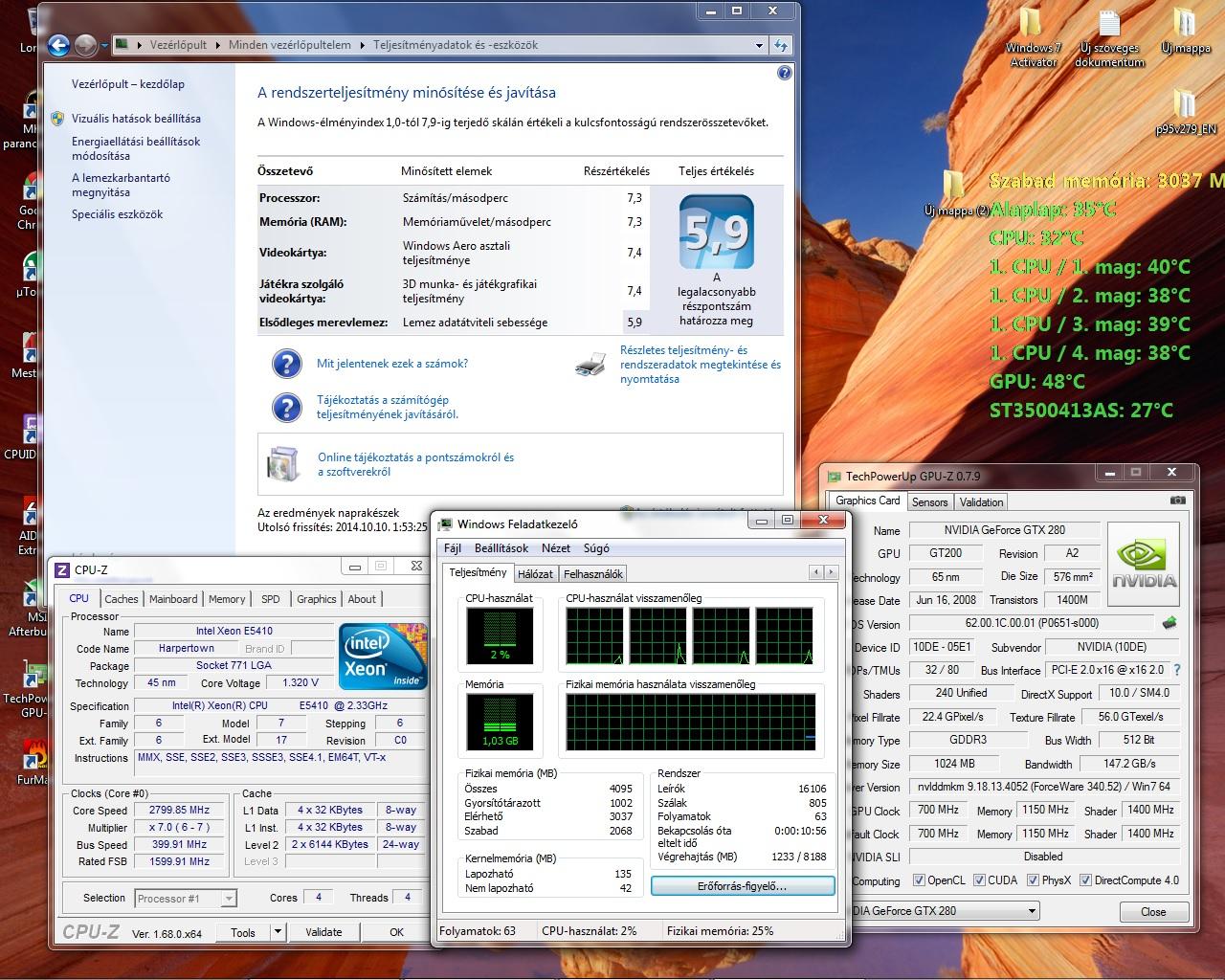The image size is (1225, 980).
Task: Open the Új mappa (2) desktop folder
Action: 955,194
